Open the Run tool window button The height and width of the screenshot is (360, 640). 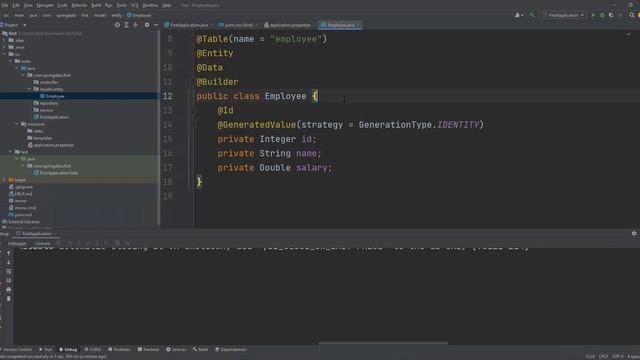46,349
